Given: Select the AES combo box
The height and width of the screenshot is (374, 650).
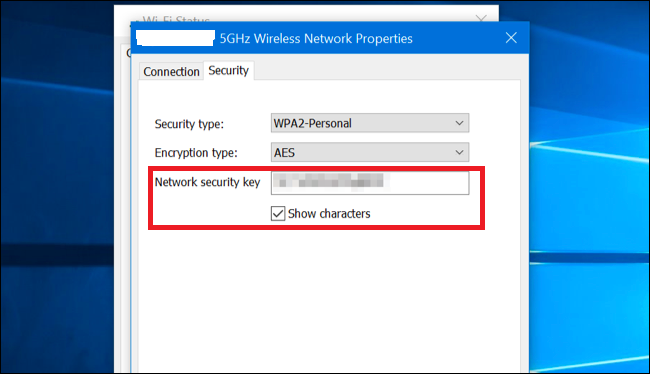Looking at the screenshot, I should pos(370,152).
